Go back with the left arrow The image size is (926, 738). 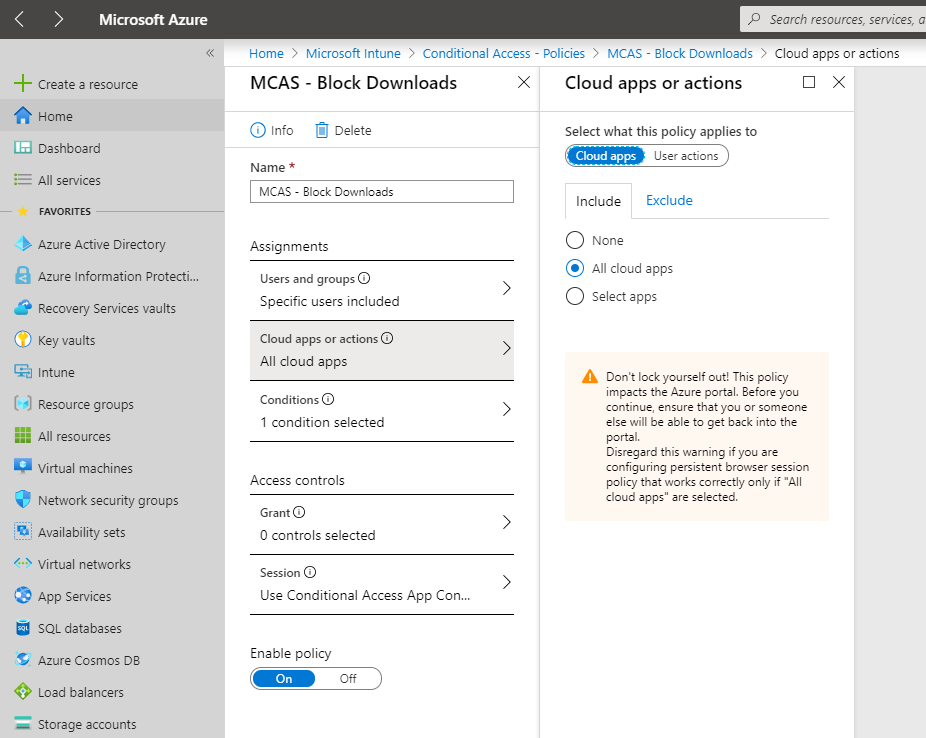click(19, 19)
